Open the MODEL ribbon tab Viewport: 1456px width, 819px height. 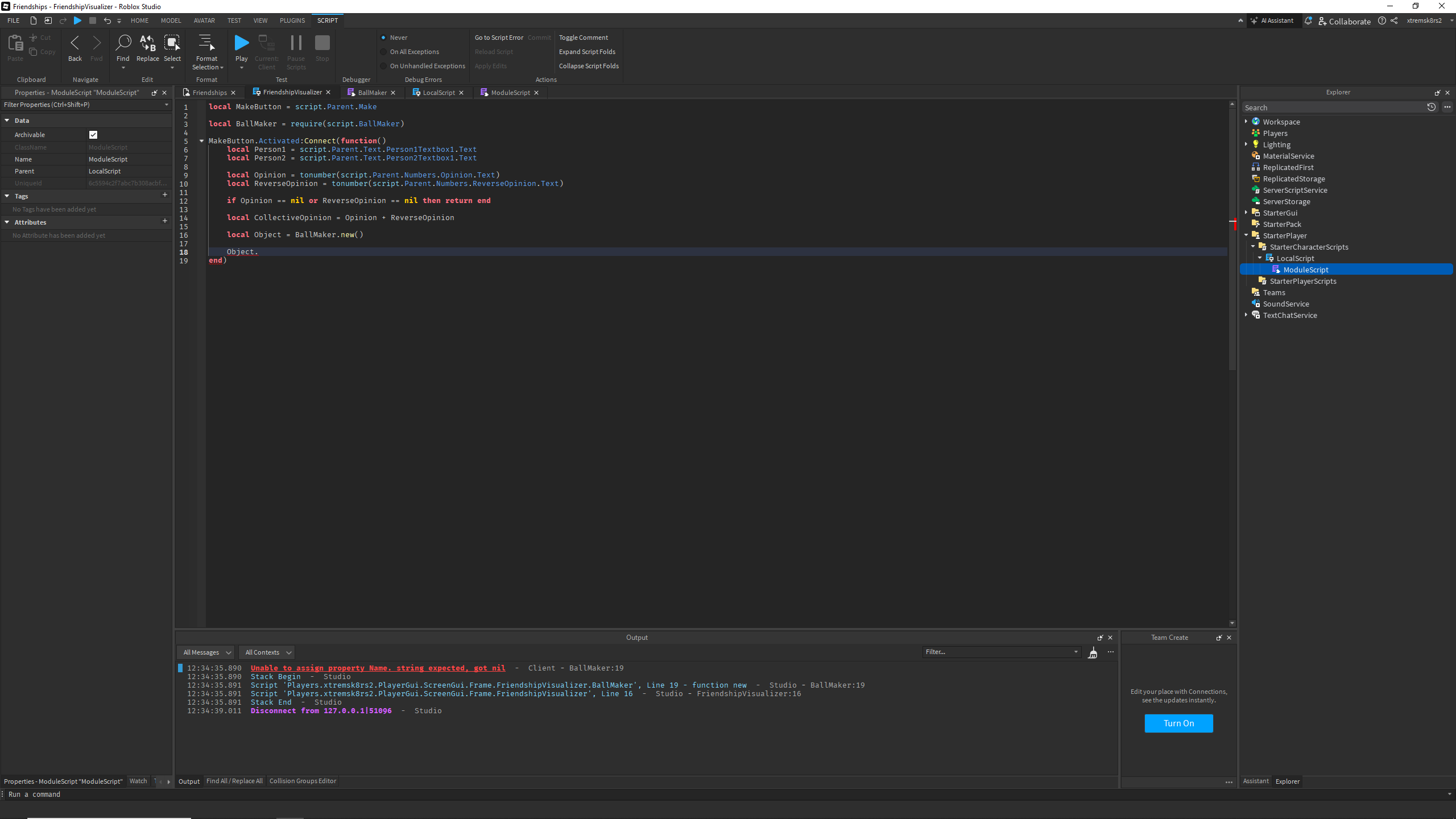171,20
